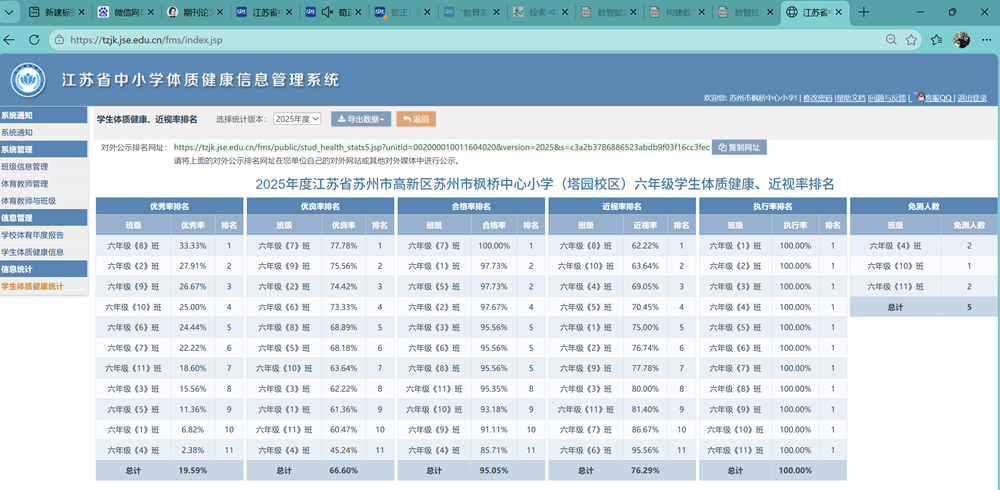Click the lotus logo of the health system
1000x490 pixels.
[28, 80]
